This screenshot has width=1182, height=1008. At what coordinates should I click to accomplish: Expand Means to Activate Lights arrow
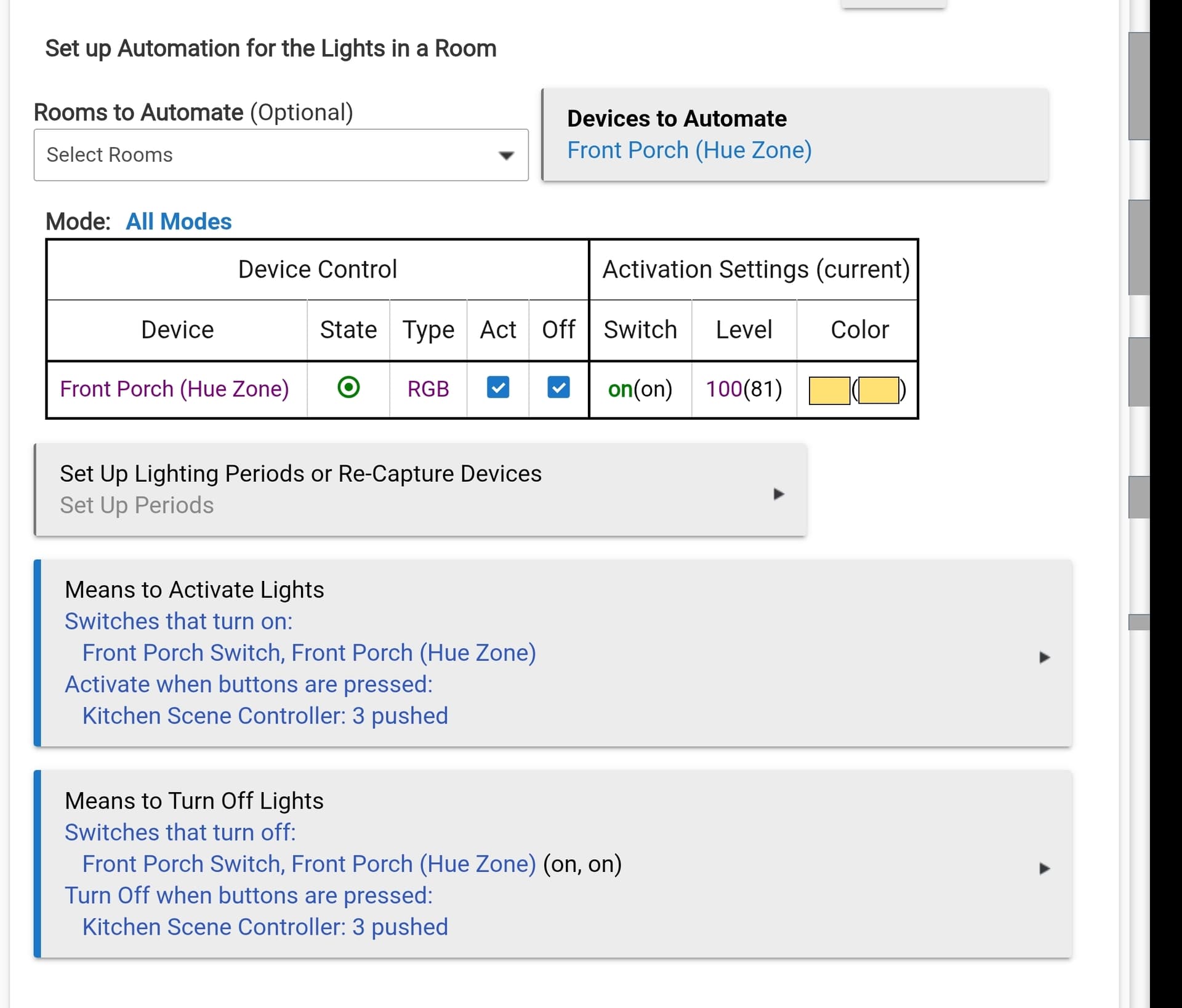[x=1044, y=657]
